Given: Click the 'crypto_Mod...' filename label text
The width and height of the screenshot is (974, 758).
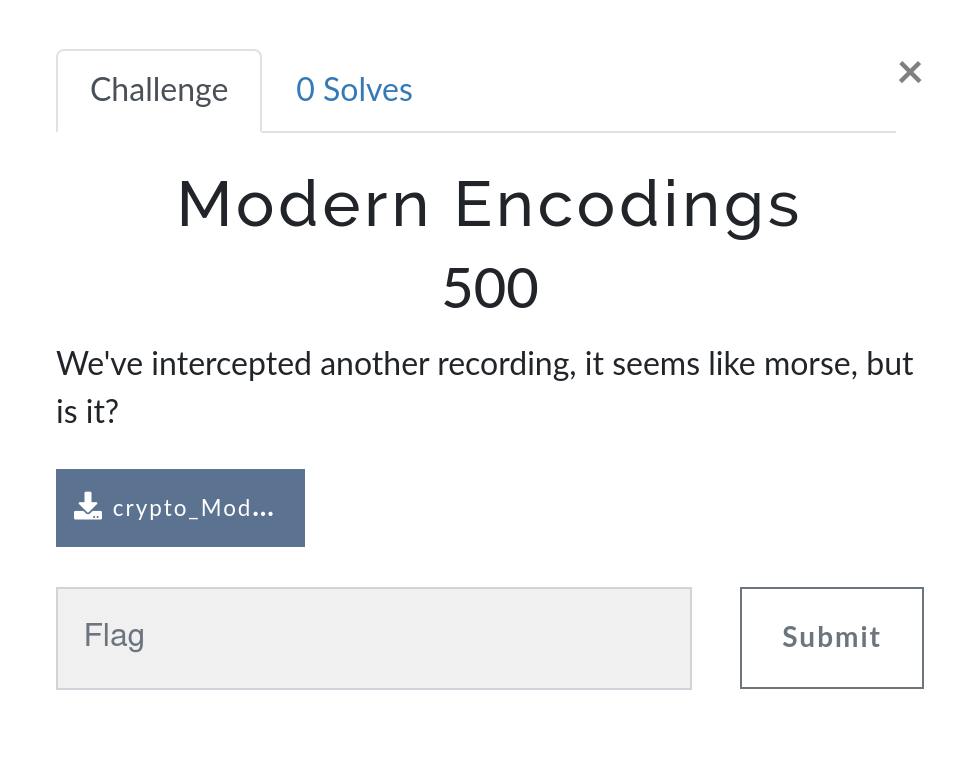Looking at the screenshot, I should pos(193,508).
